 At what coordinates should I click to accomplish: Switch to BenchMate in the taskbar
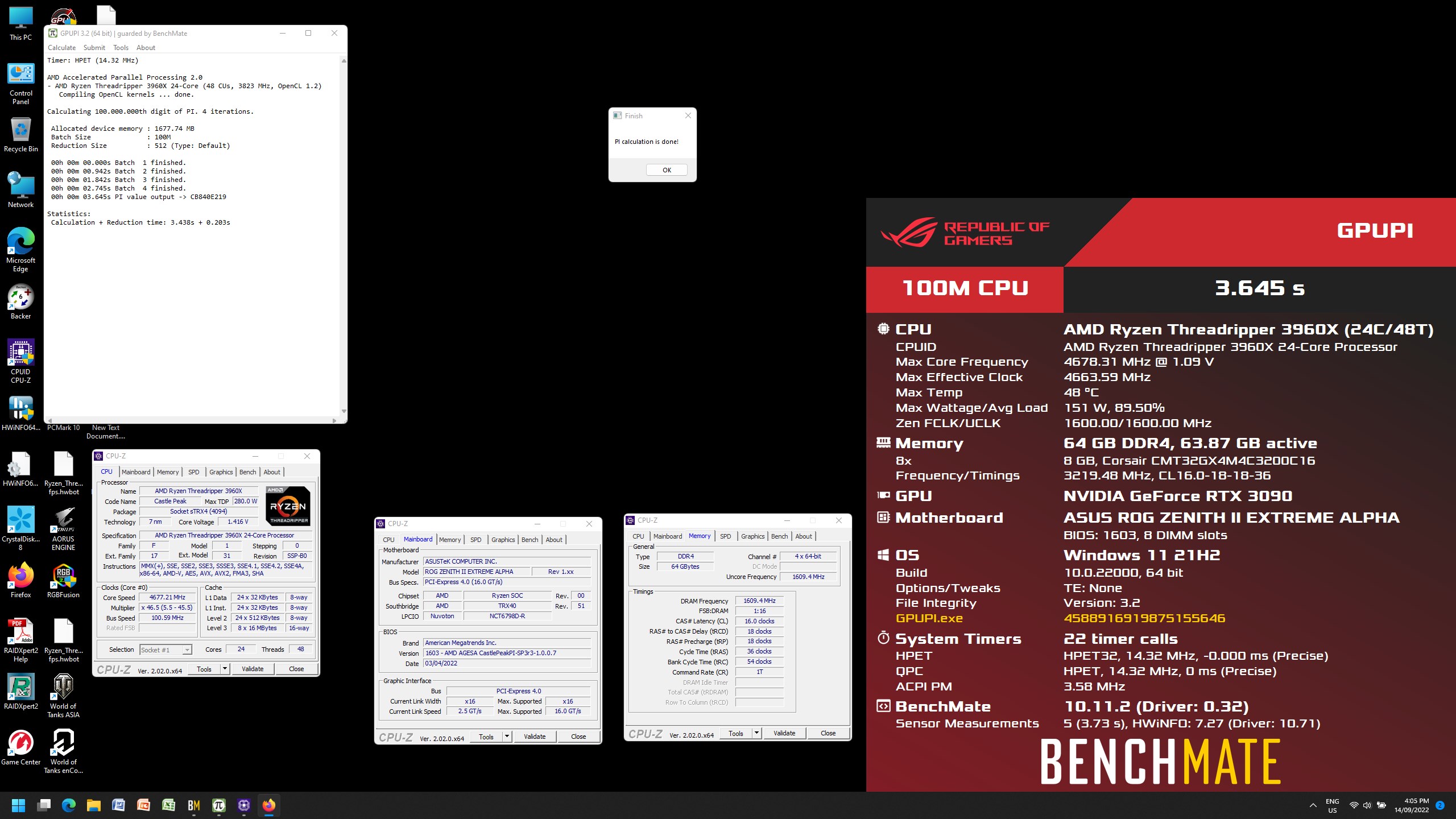[x=194, y=805]
